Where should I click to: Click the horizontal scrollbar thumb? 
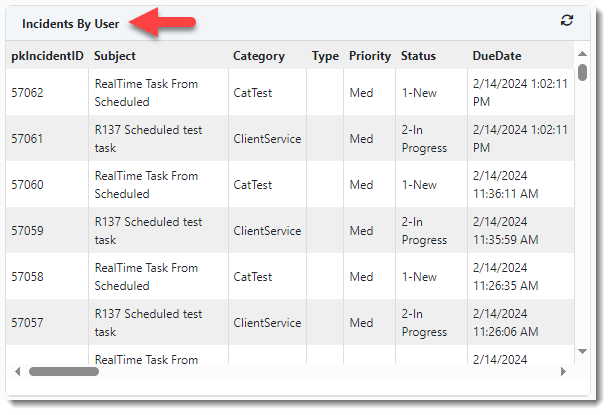[63, 371]
